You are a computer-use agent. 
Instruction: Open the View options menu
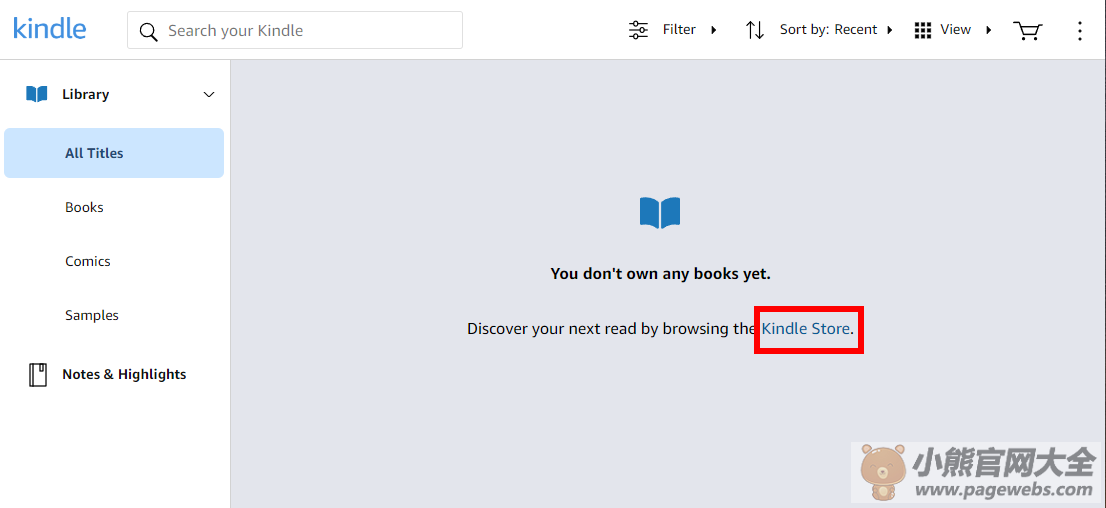click(x=954, y=30)
